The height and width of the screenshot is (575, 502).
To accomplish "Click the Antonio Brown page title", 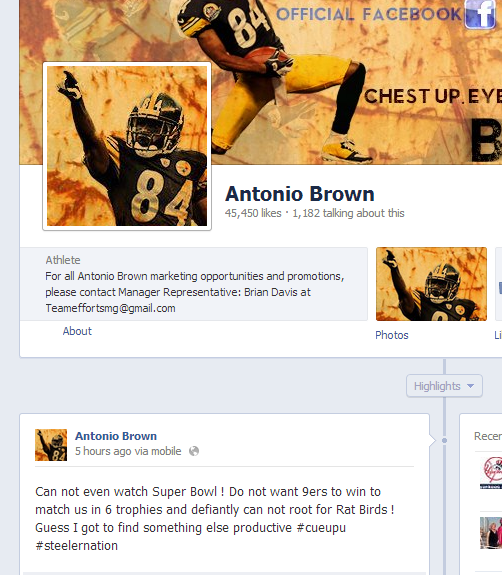I will pyautogui.click(x=300, y=194).
